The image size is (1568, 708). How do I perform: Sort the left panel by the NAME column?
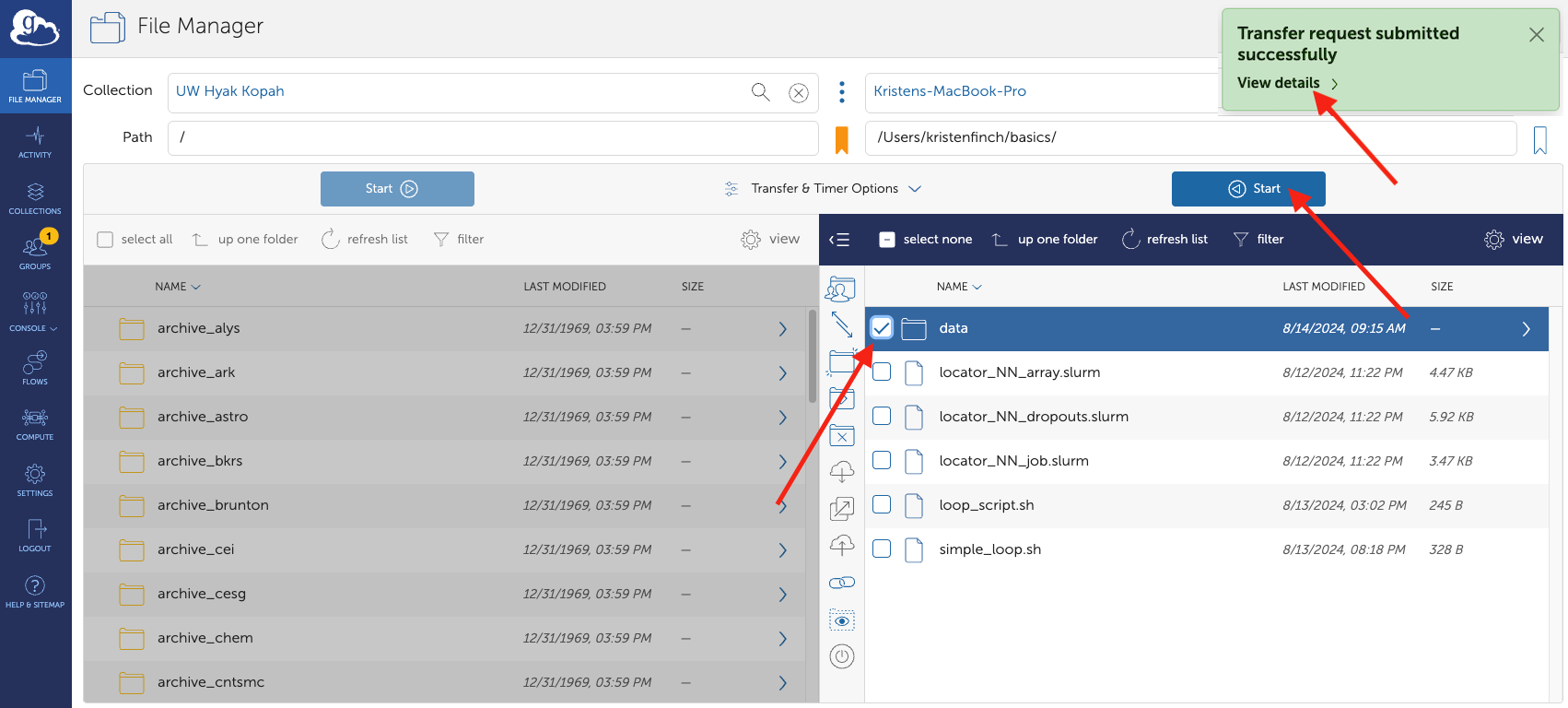click(178, 287)
